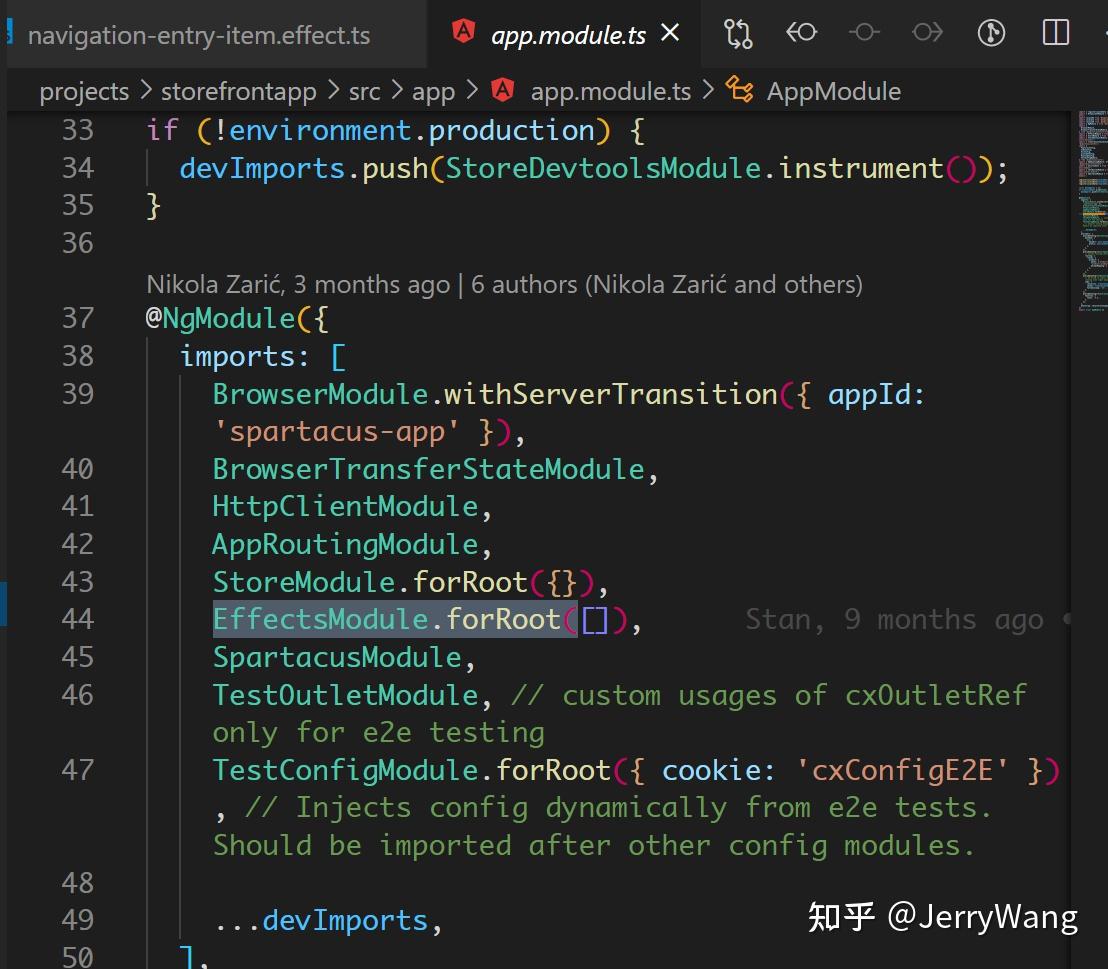Open 'src' breadcrumb segment
This screenshot has height=969, width=1108.
(x=365, y=92)
